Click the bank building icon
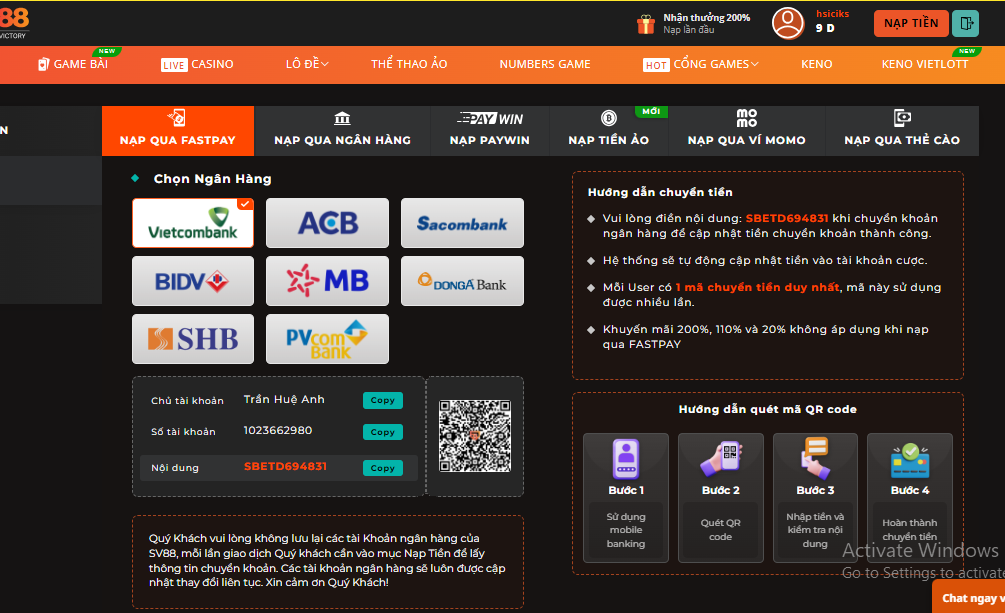Screen dimensions: 1005x613 (342, 119)
